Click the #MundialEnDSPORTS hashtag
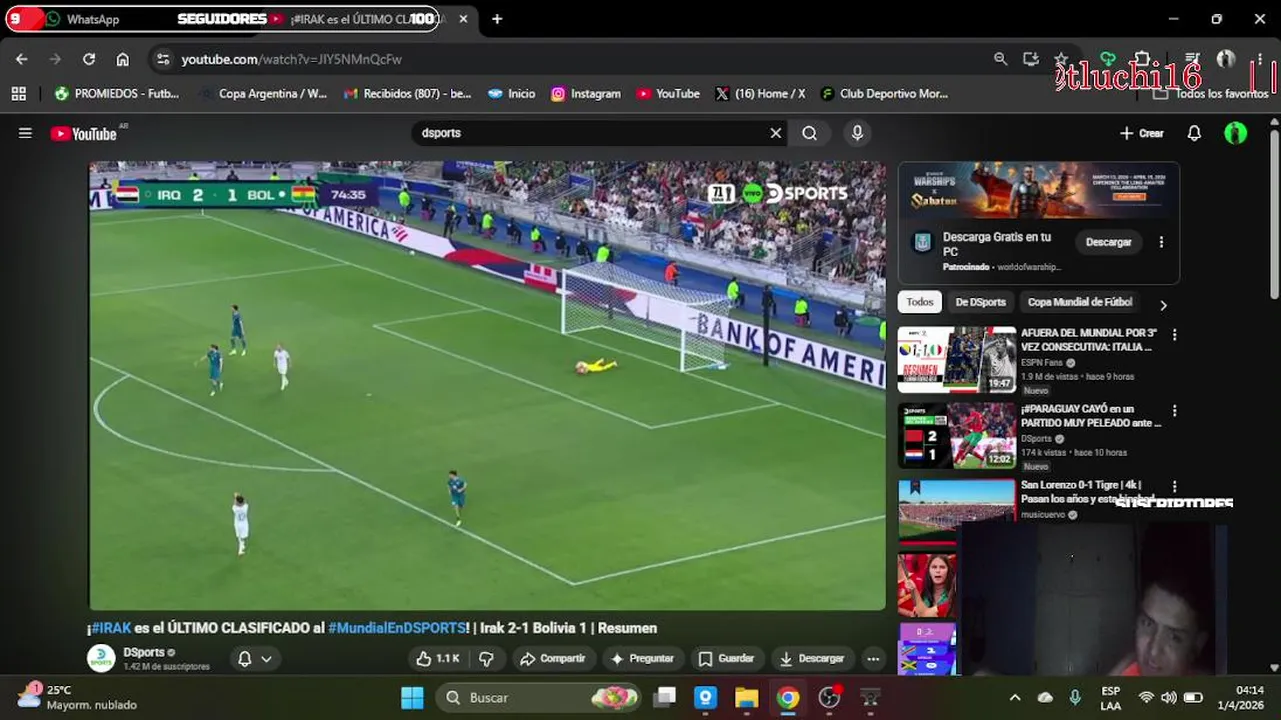This screenshot has width=1281, height=720. 396,628
